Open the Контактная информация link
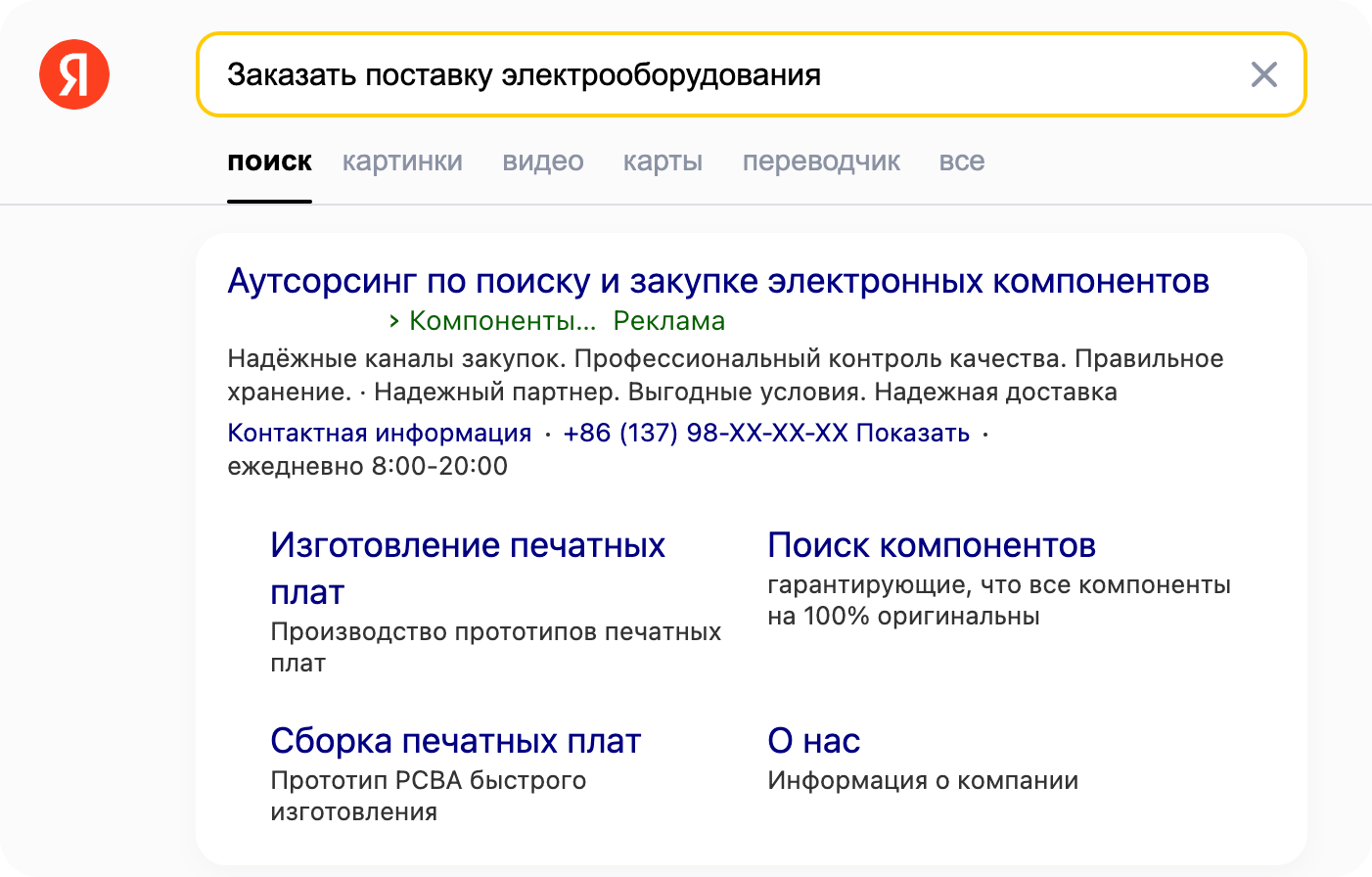This screenshot has height=877, width=1372. point(379,433)
